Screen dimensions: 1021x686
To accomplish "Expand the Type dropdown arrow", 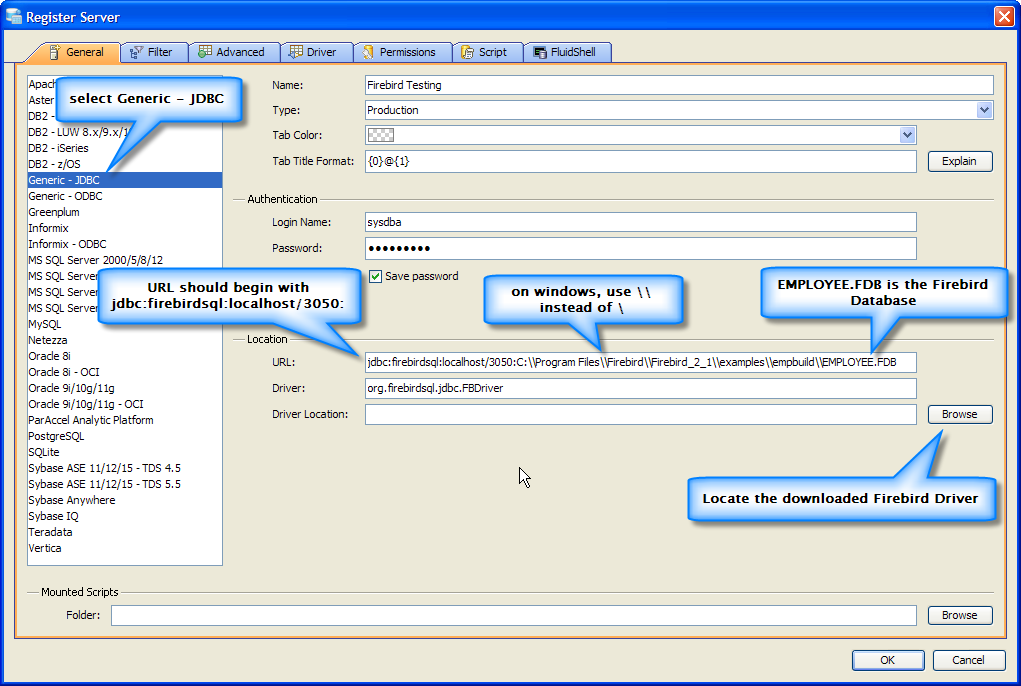I will point(985,110).
